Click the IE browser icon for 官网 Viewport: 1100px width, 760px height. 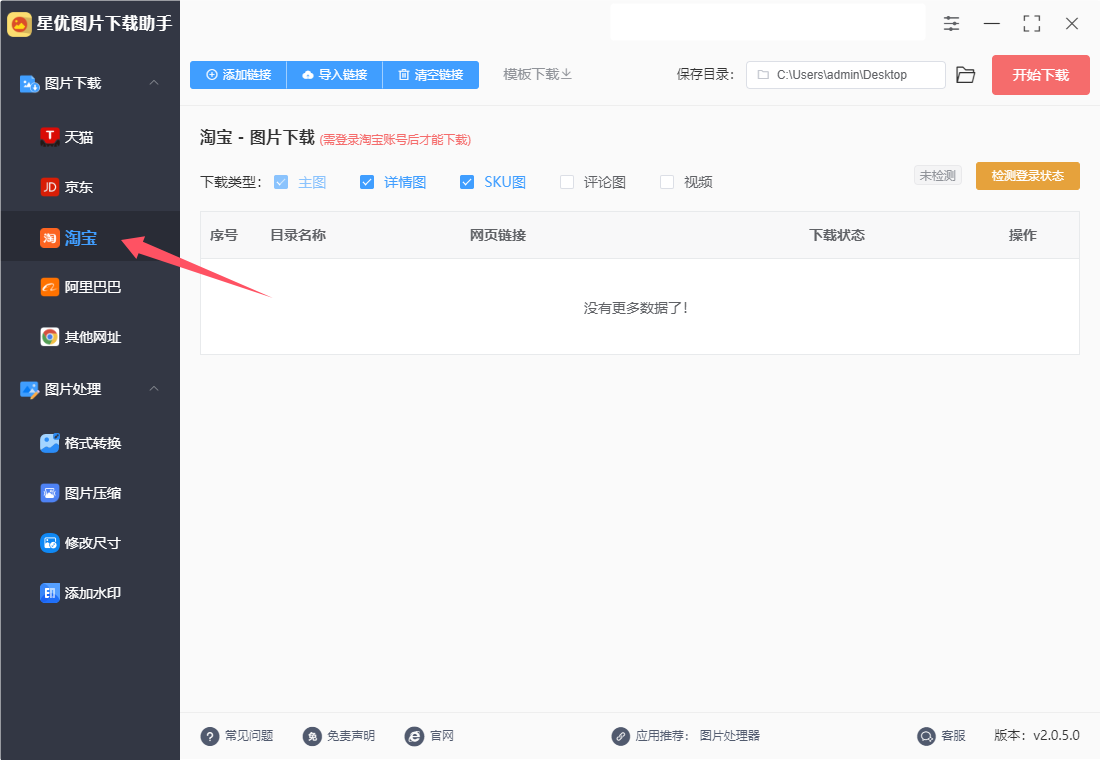[414, 736]
